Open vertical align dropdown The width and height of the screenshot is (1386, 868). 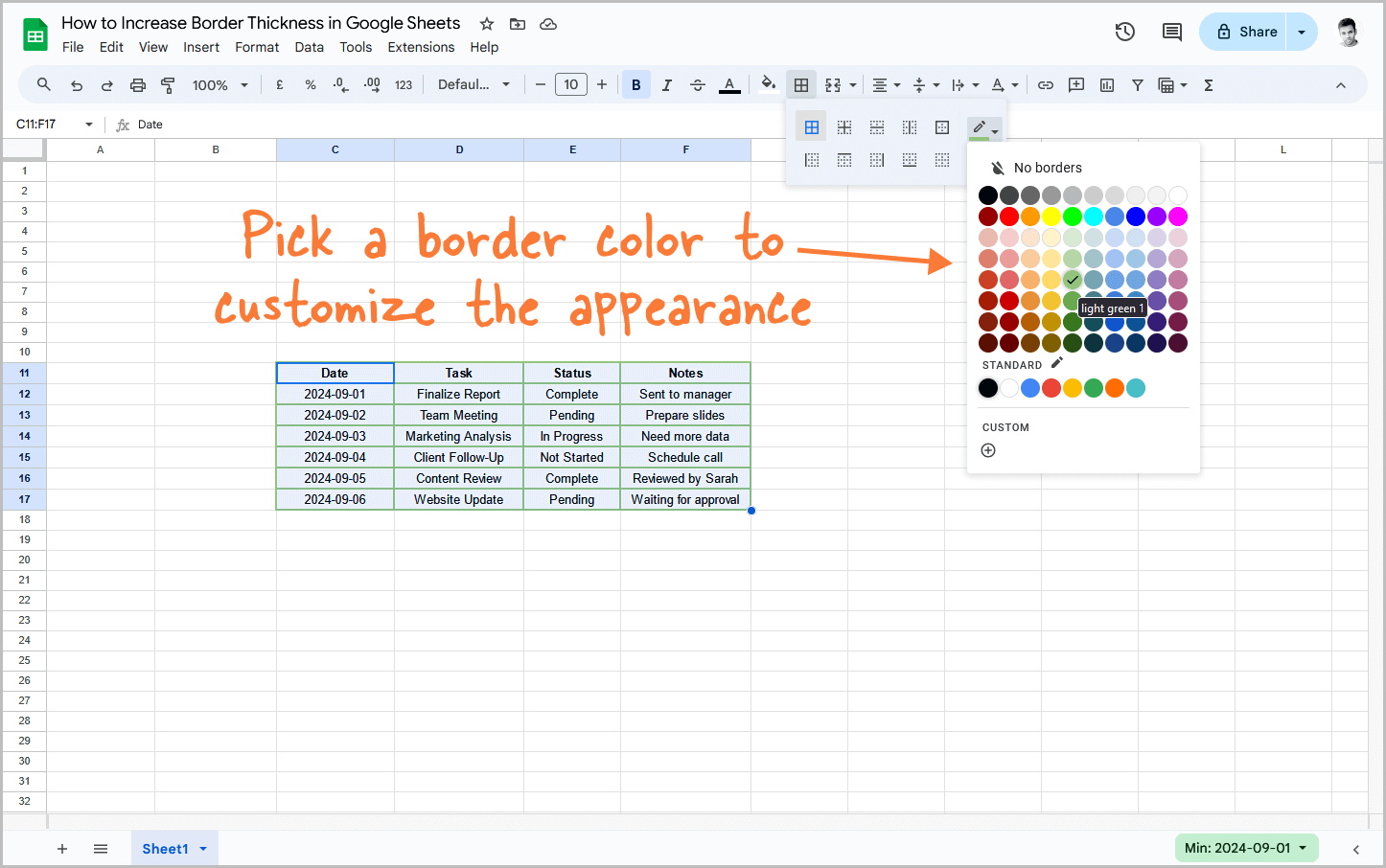coord(926,85)
